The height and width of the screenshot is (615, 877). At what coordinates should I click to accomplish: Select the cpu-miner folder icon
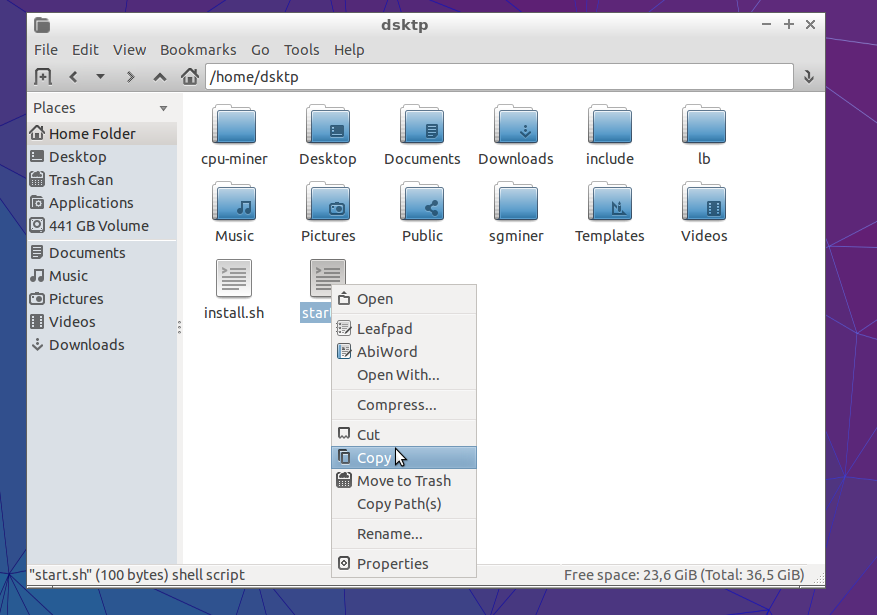pos(234,125)
